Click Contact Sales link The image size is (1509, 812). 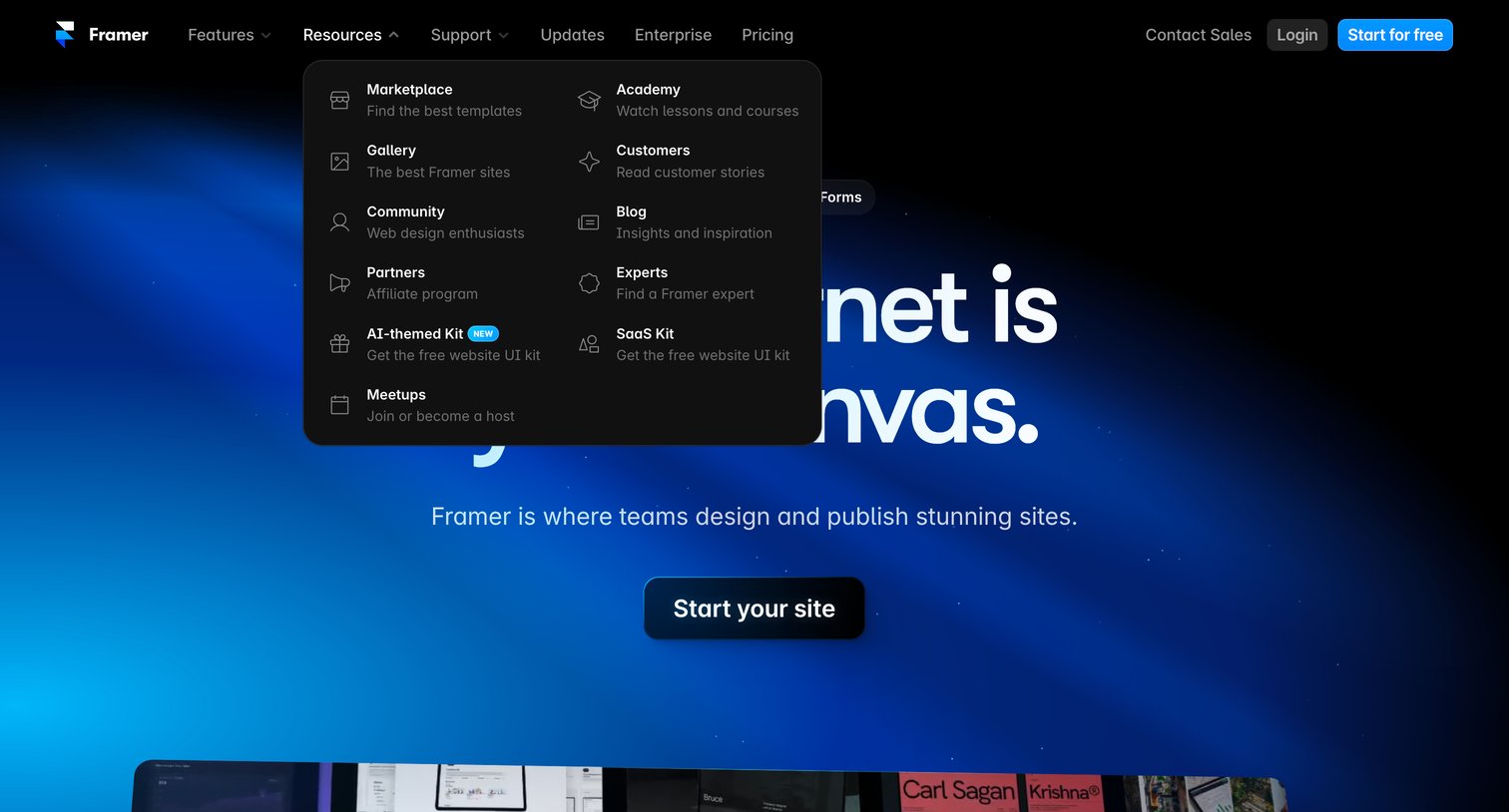click(x=1198, y=35)
